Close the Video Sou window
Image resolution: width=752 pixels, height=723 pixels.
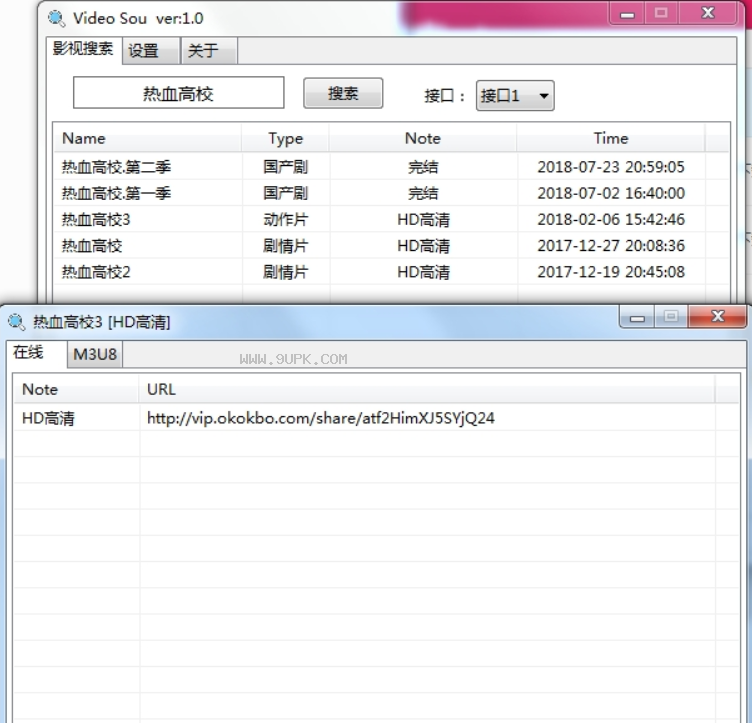tap(707, 13)
